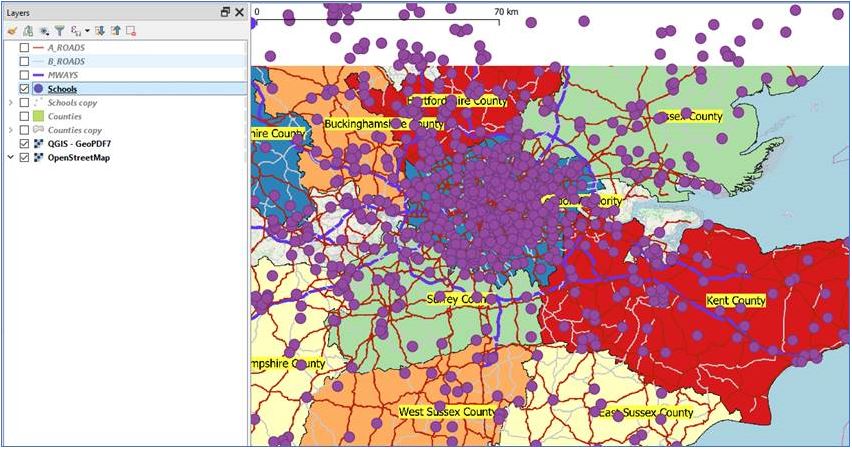This screenshot has width=852, height=449.
Task: Click the Filter Legend funnel icon
Action: (x=57, y=31)
